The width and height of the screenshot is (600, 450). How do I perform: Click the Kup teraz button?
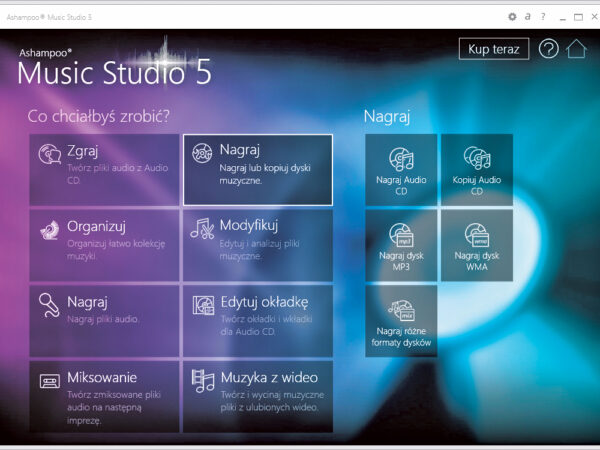(x=492, y=49)
